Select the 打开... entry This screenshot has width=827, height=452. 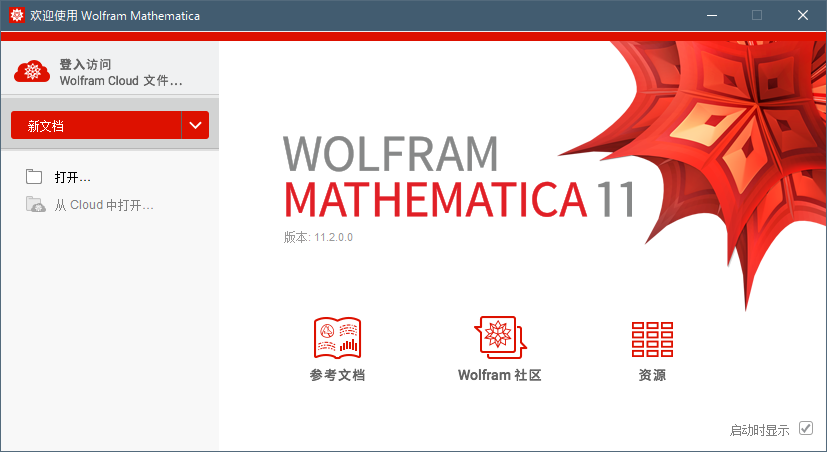coord(73,177)
